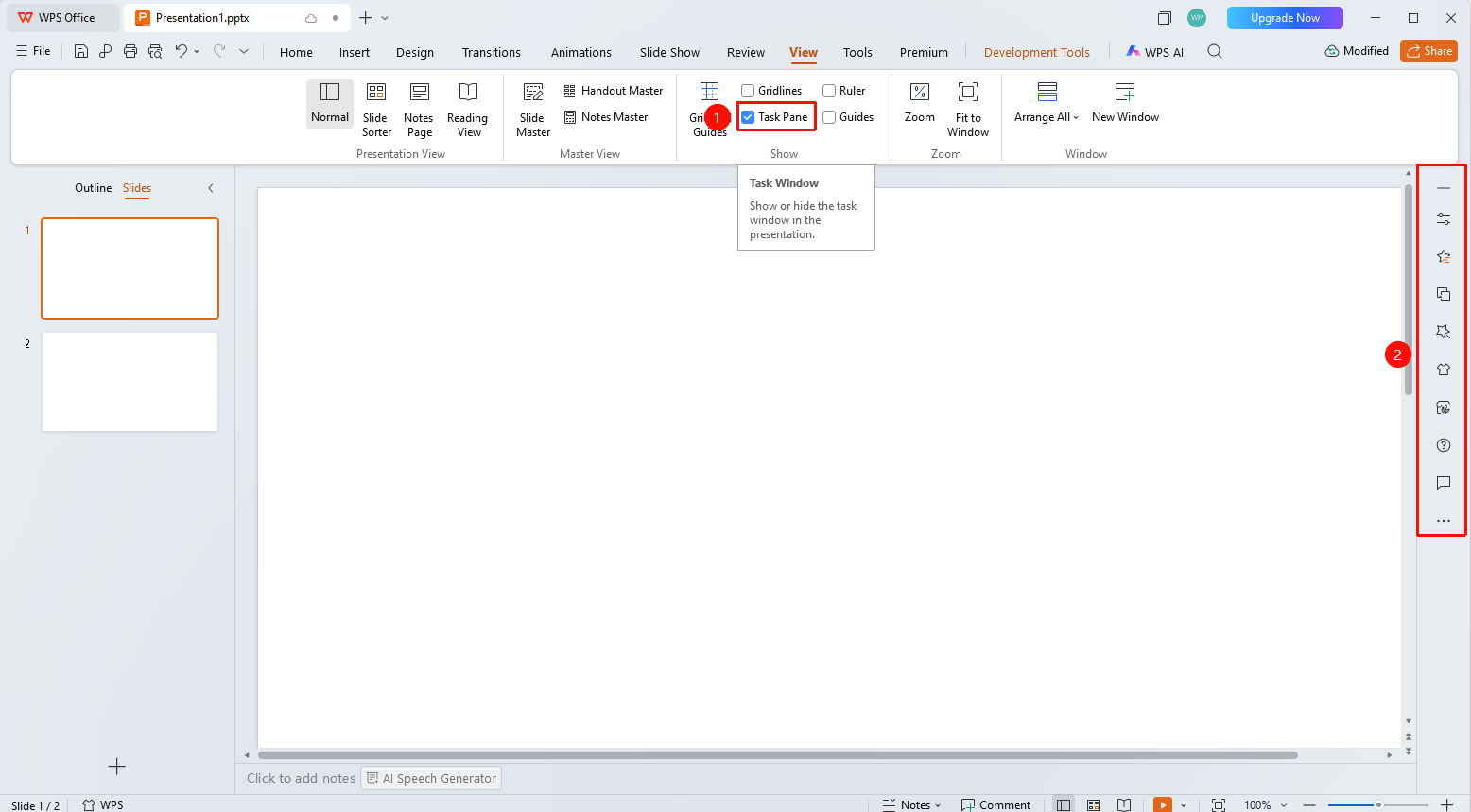The height and width of the screenshot is (812, 1471).
Task: Start slideshow from the status bar play button
Action: 1163,804
